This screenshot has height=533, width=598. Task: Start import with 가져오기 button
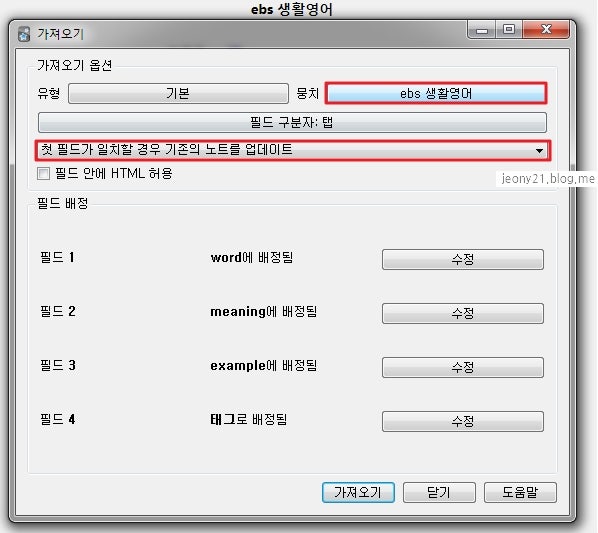point(358,492)
